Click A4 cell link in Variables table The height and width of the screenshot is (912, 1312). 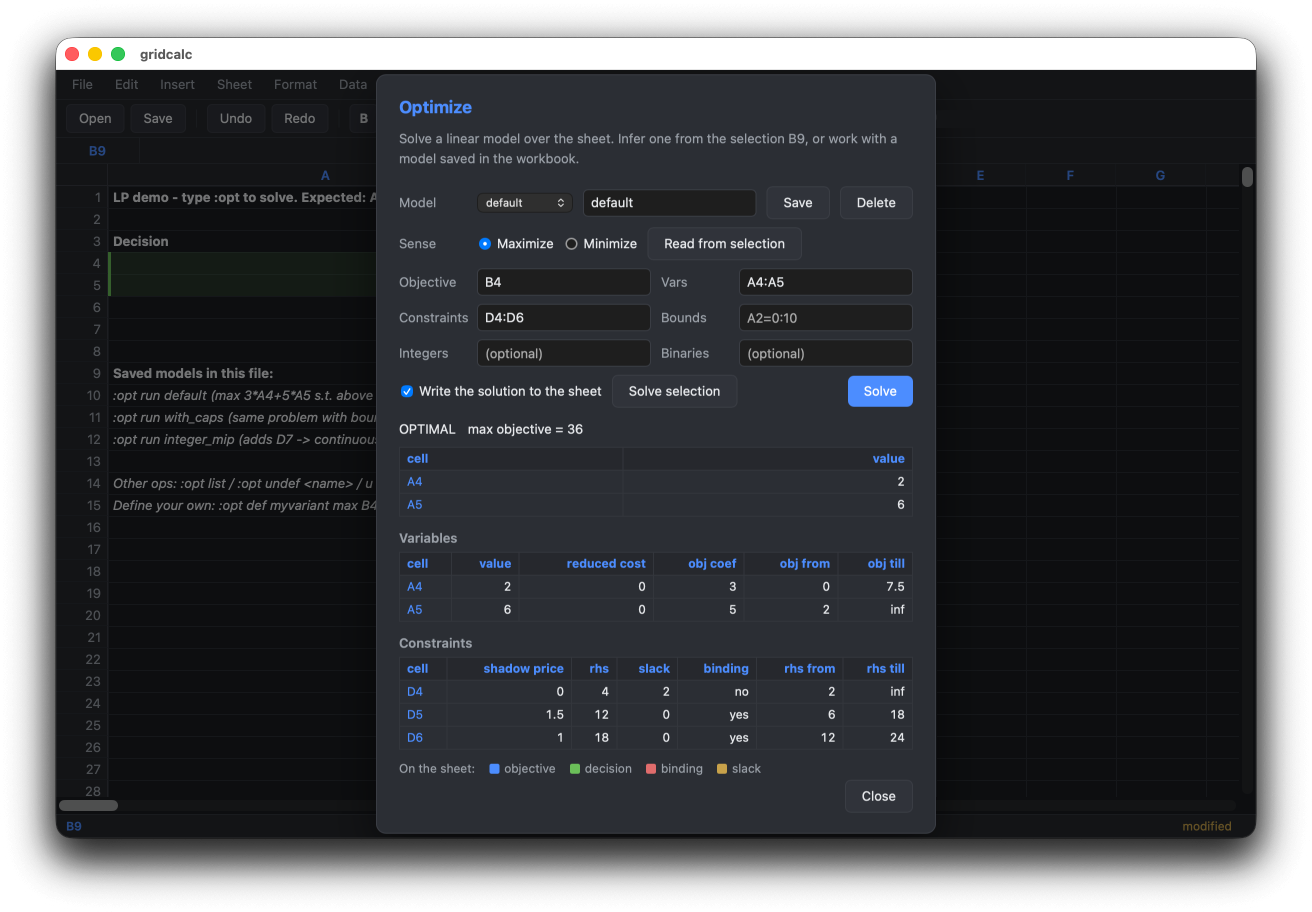tap(415, 587)
